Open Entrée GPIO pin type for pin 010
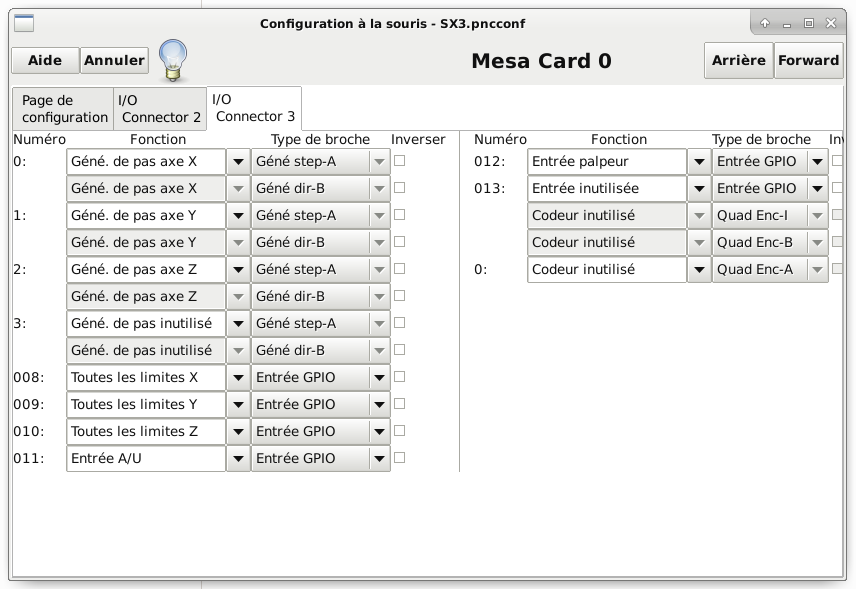The height and width of the screenshot is (589, 856). coord(321,432)
